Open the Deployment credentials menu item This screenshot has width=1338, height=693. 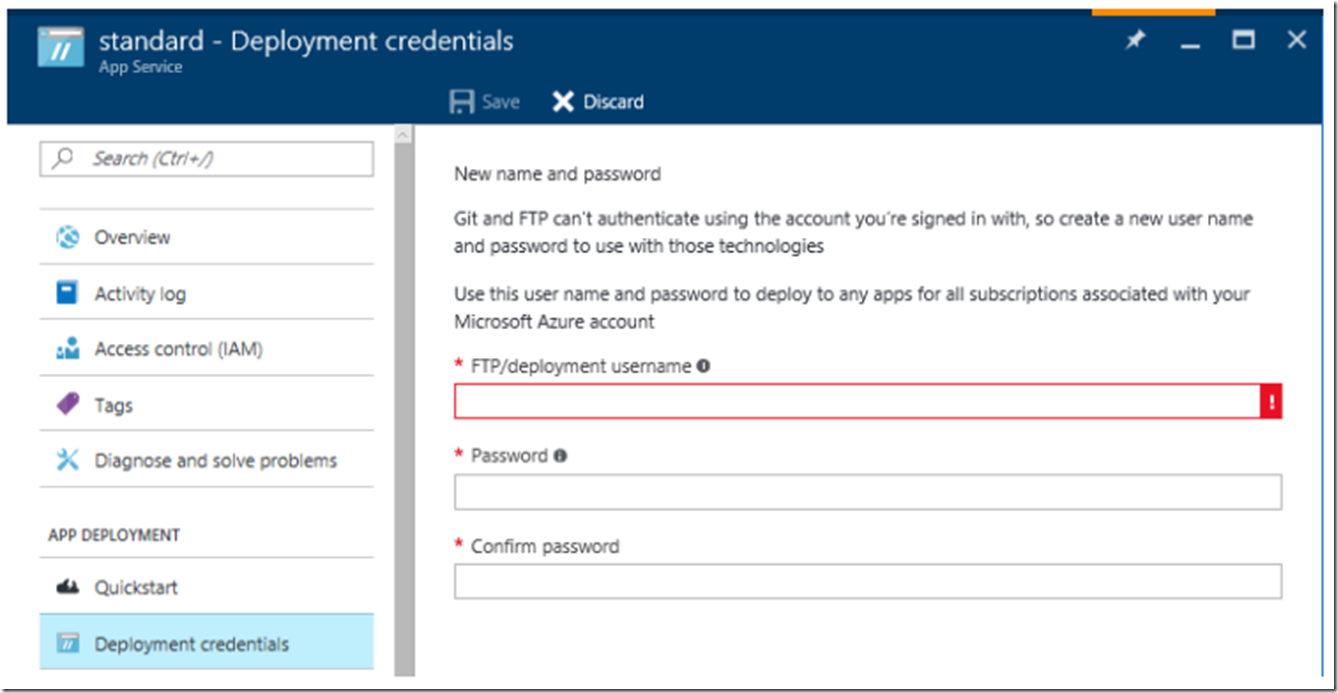coord(206,643)
